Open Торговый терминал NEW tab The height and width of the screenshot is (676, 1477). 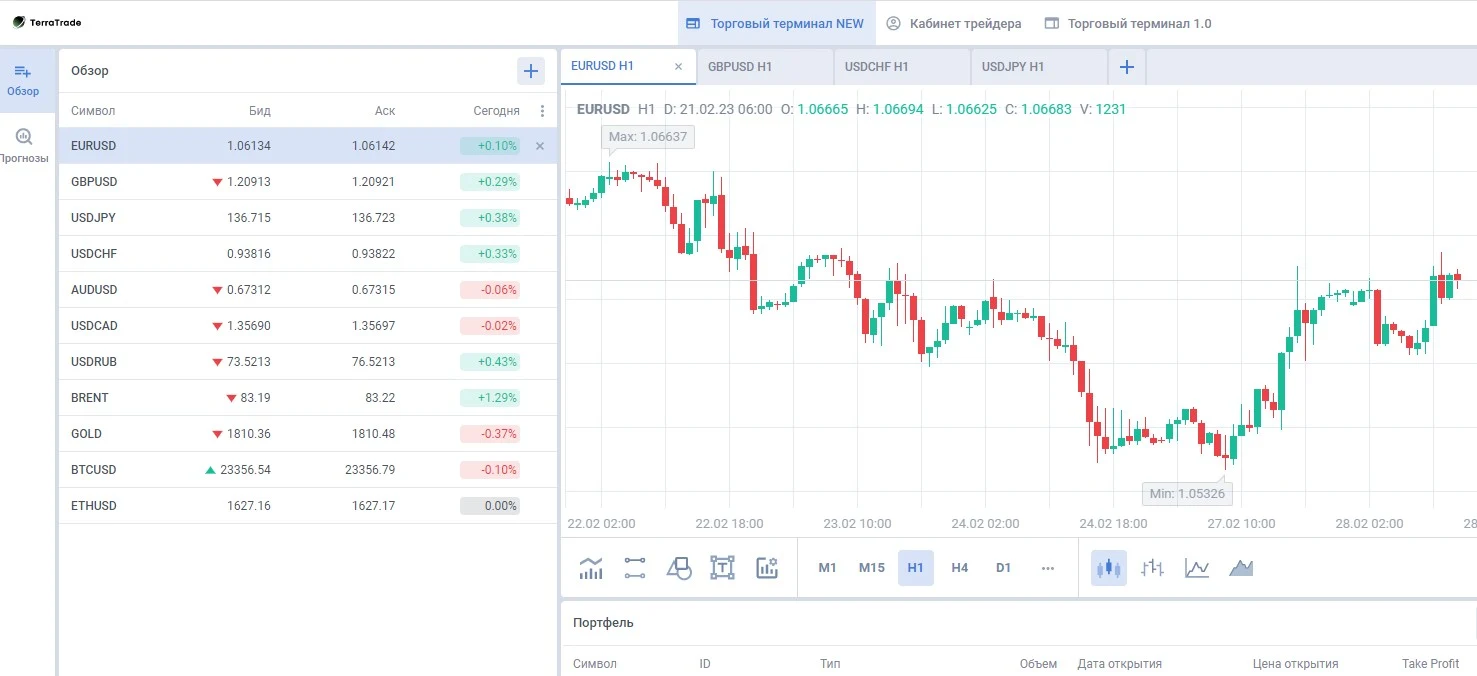tap(776, 23)
